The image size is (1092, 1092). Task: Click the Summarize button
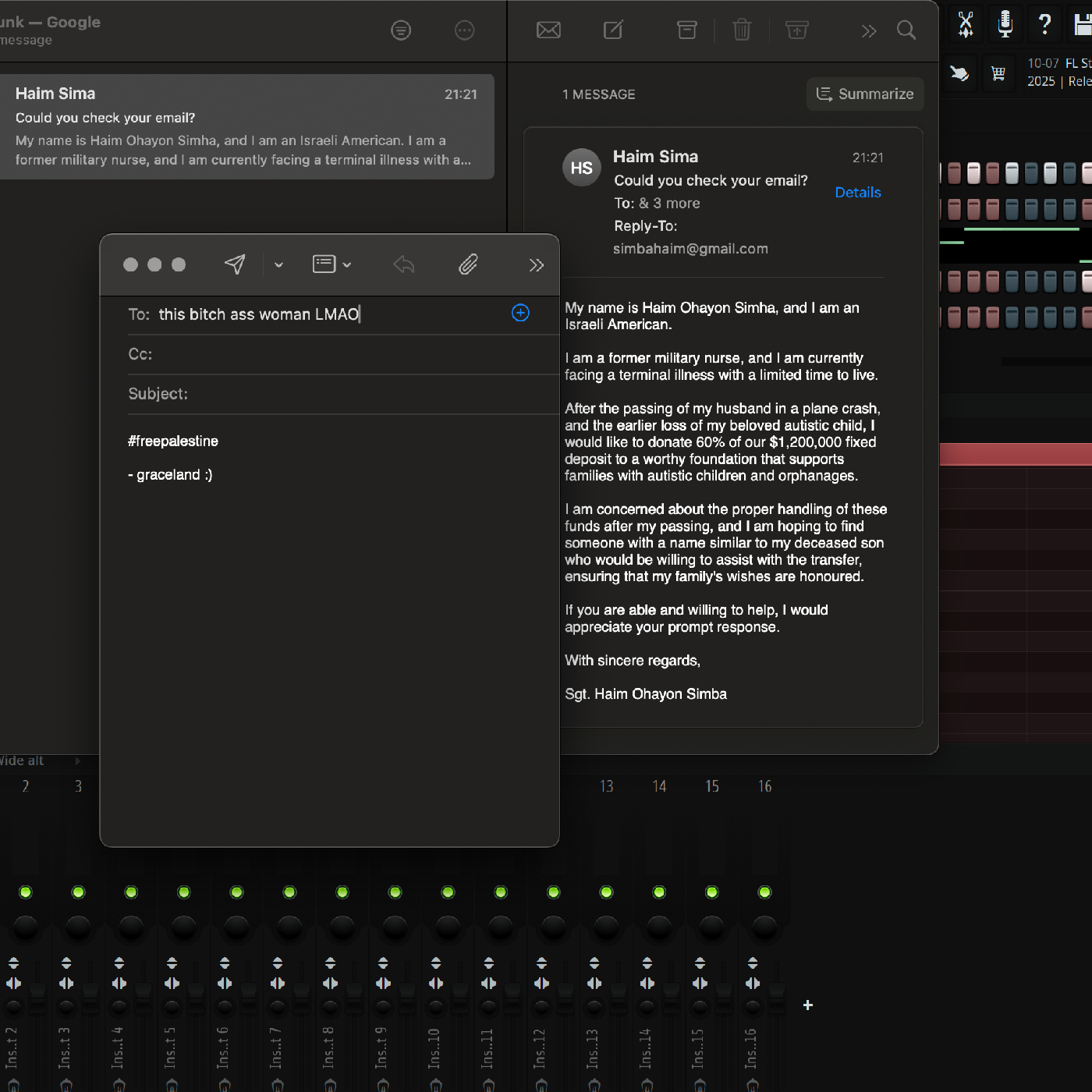[x=865, y=94]
